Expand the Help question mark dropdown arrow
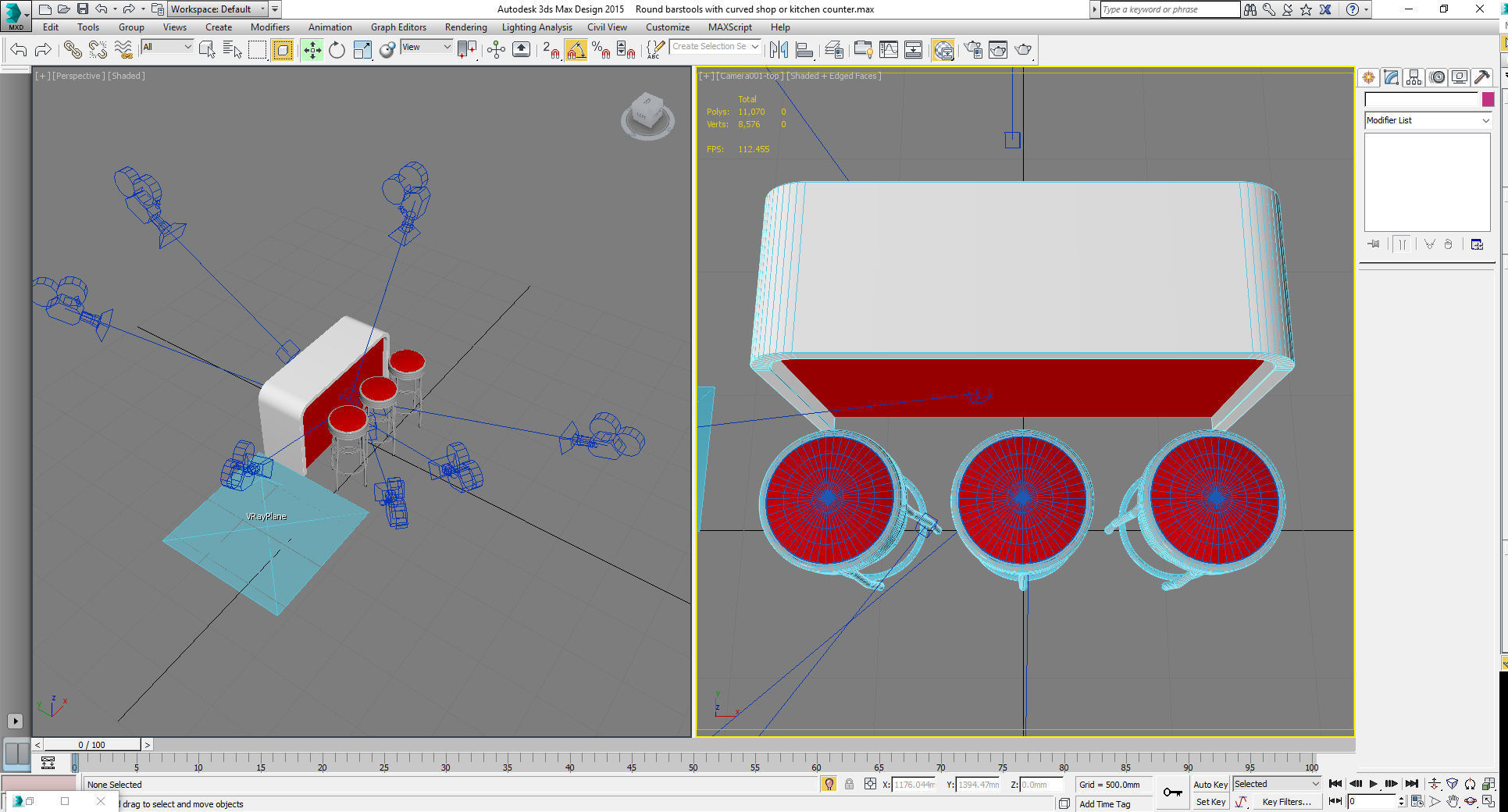This screenshot has height=812, width=1508. coord(1366,9)
